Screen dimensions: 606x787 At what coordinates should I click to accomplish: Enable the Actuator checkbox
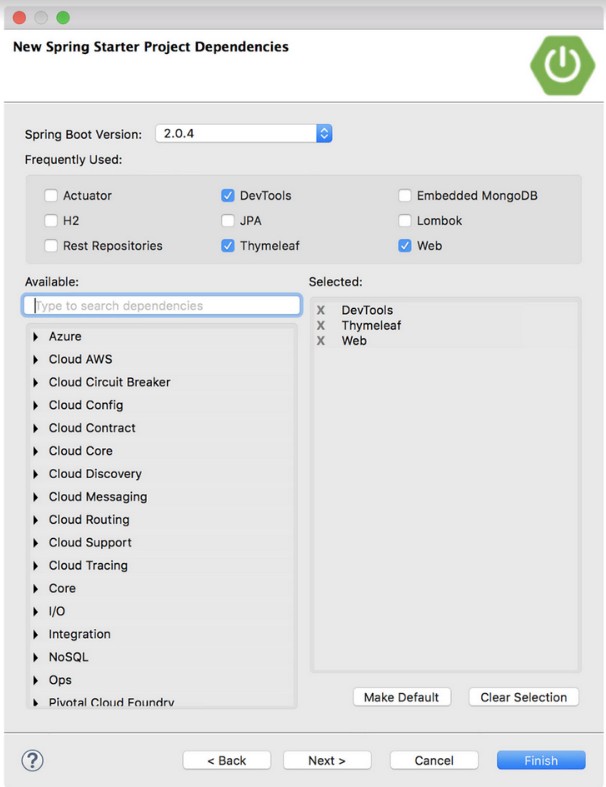(x=51, y=196)
